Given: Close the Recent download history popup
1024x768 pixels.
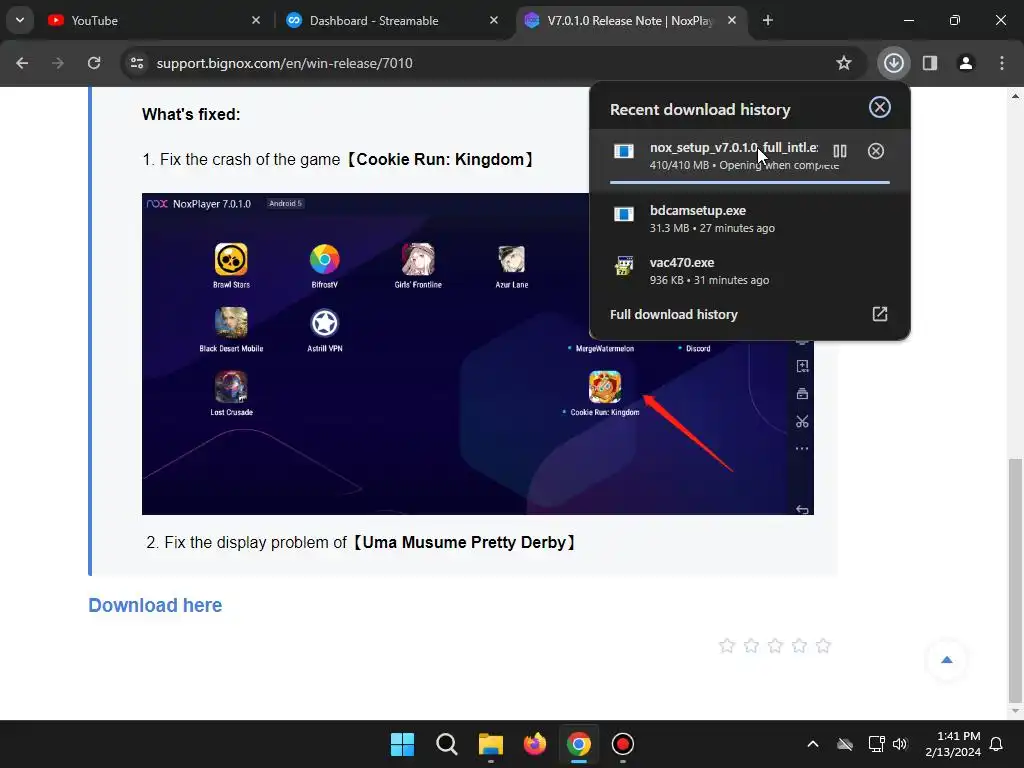Looking at the screenshot, I should pyautogui.click(x=880, y=107).
